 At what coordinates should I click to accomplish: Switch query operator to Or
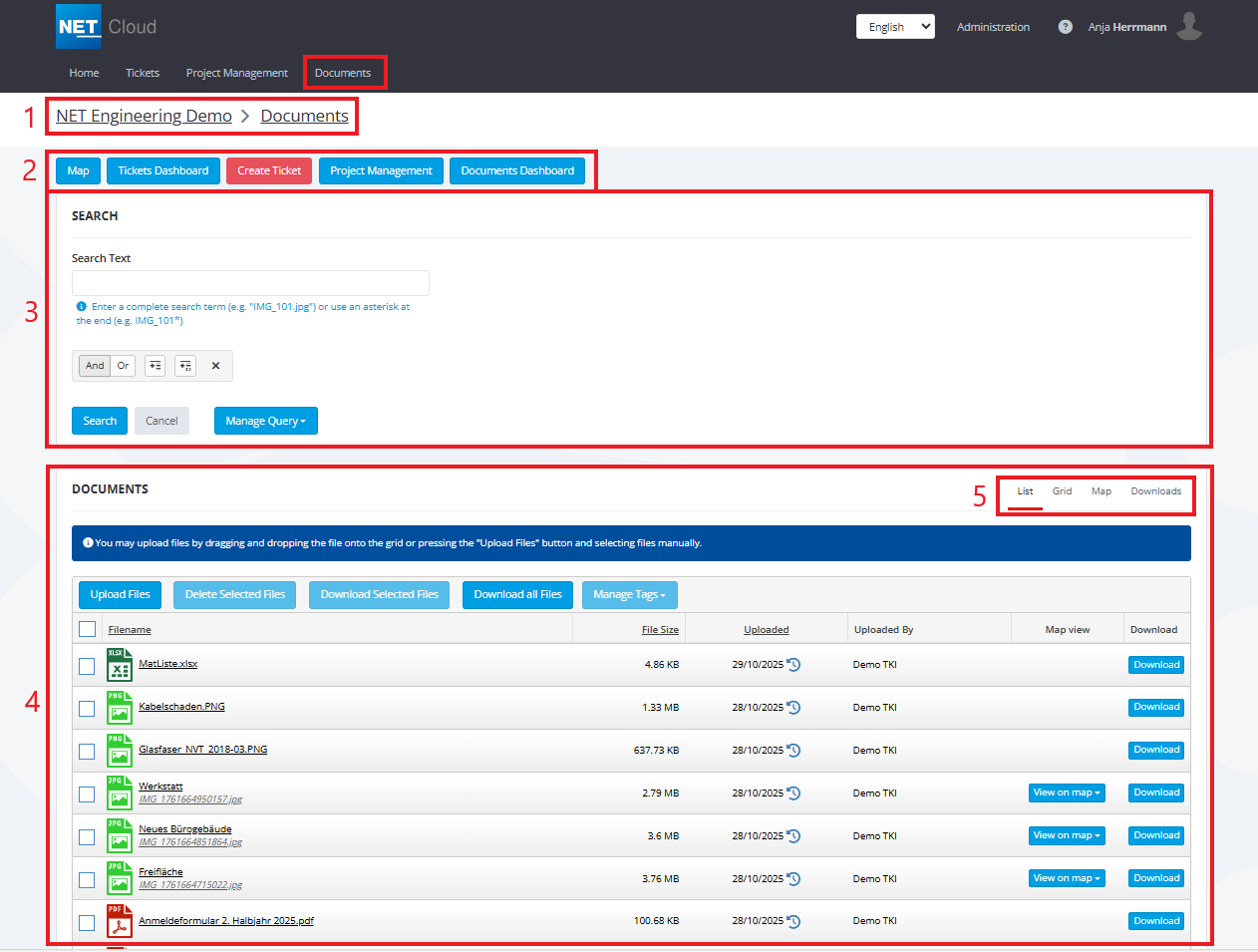[x=123, y=366]
